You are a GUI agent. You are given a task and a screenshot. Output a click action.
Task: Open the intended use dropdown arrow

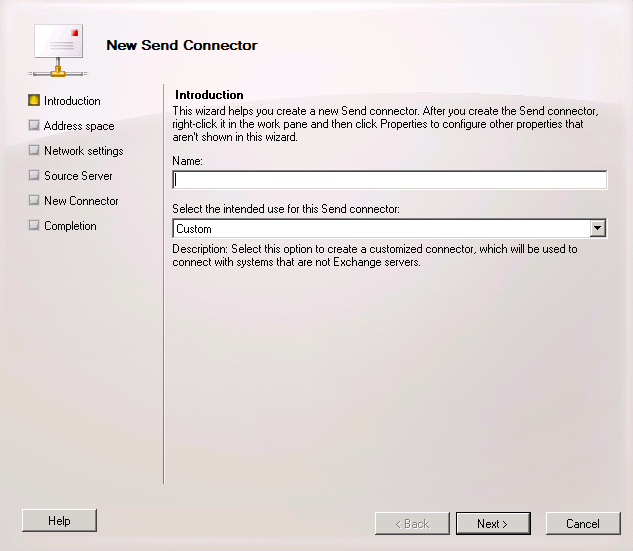coord(597,228)
